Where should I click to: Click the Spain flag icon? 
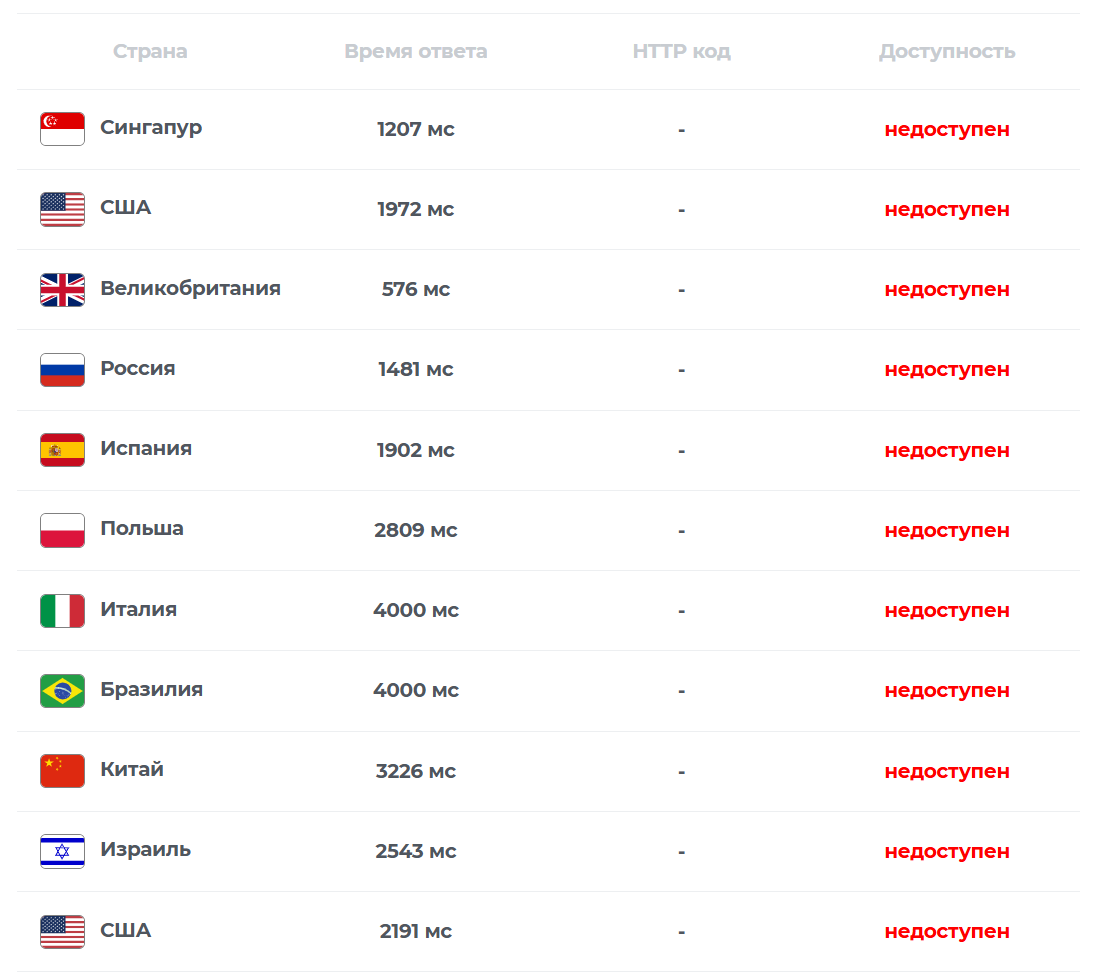point(62,450)
